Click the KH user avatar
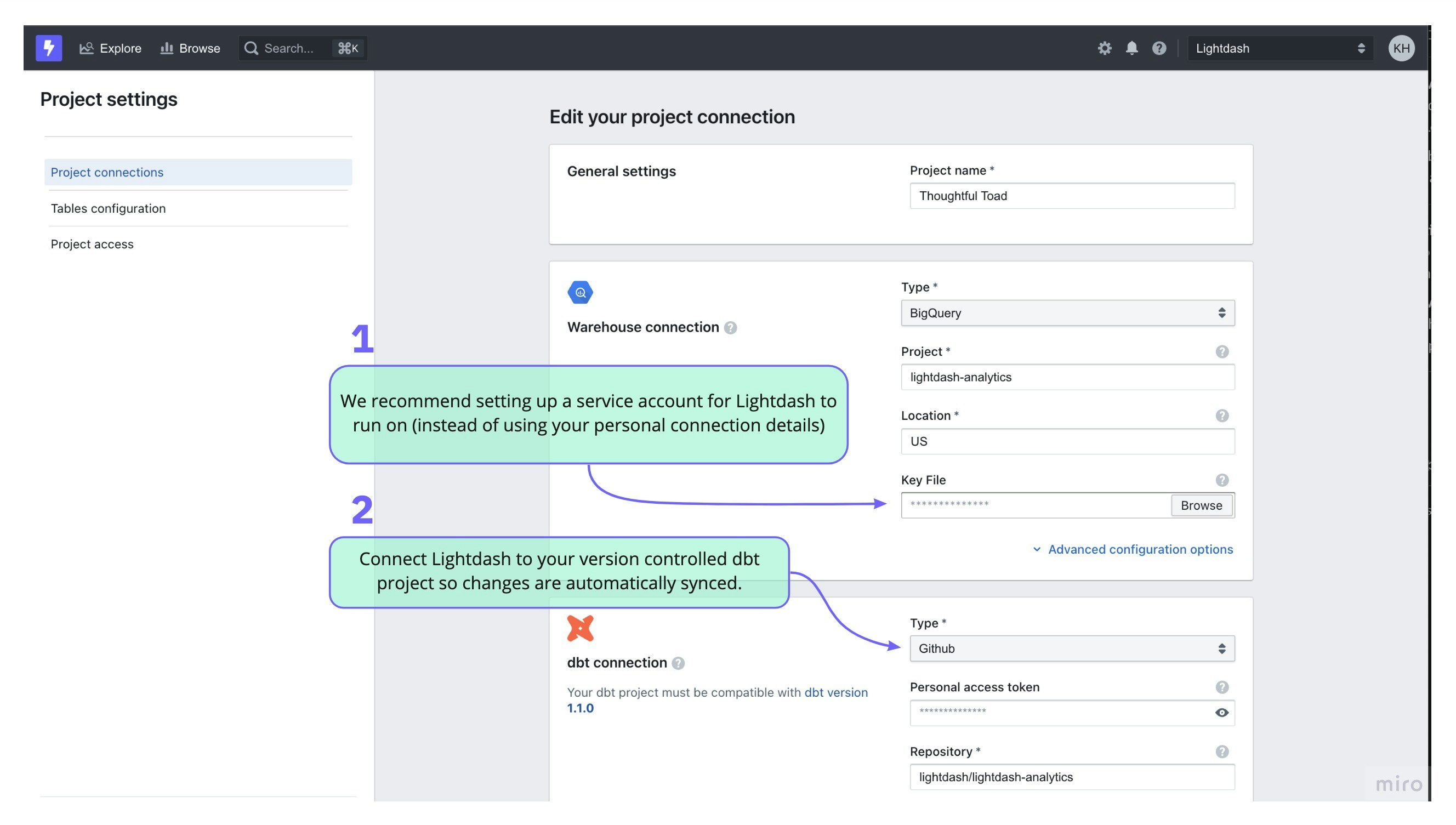The image size is (1456, 825). pyautogui.click(x=1401, y=48)
